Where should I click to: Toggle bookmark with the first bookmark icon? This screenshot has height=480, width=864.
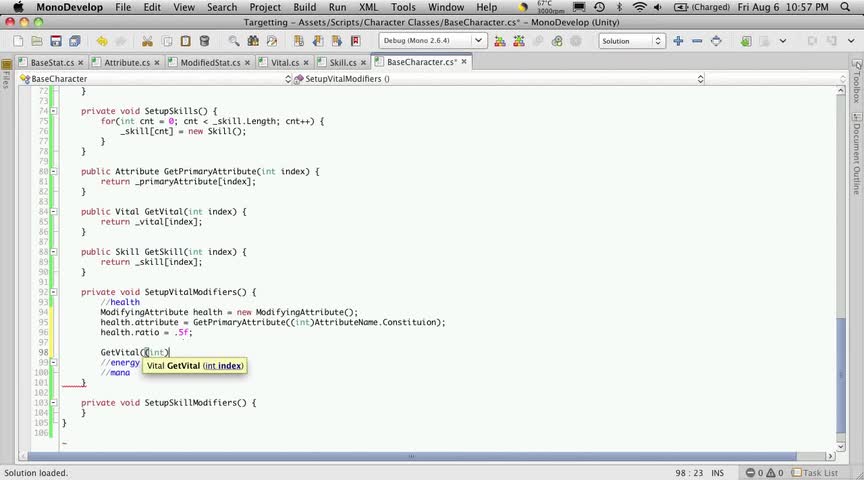299,41
